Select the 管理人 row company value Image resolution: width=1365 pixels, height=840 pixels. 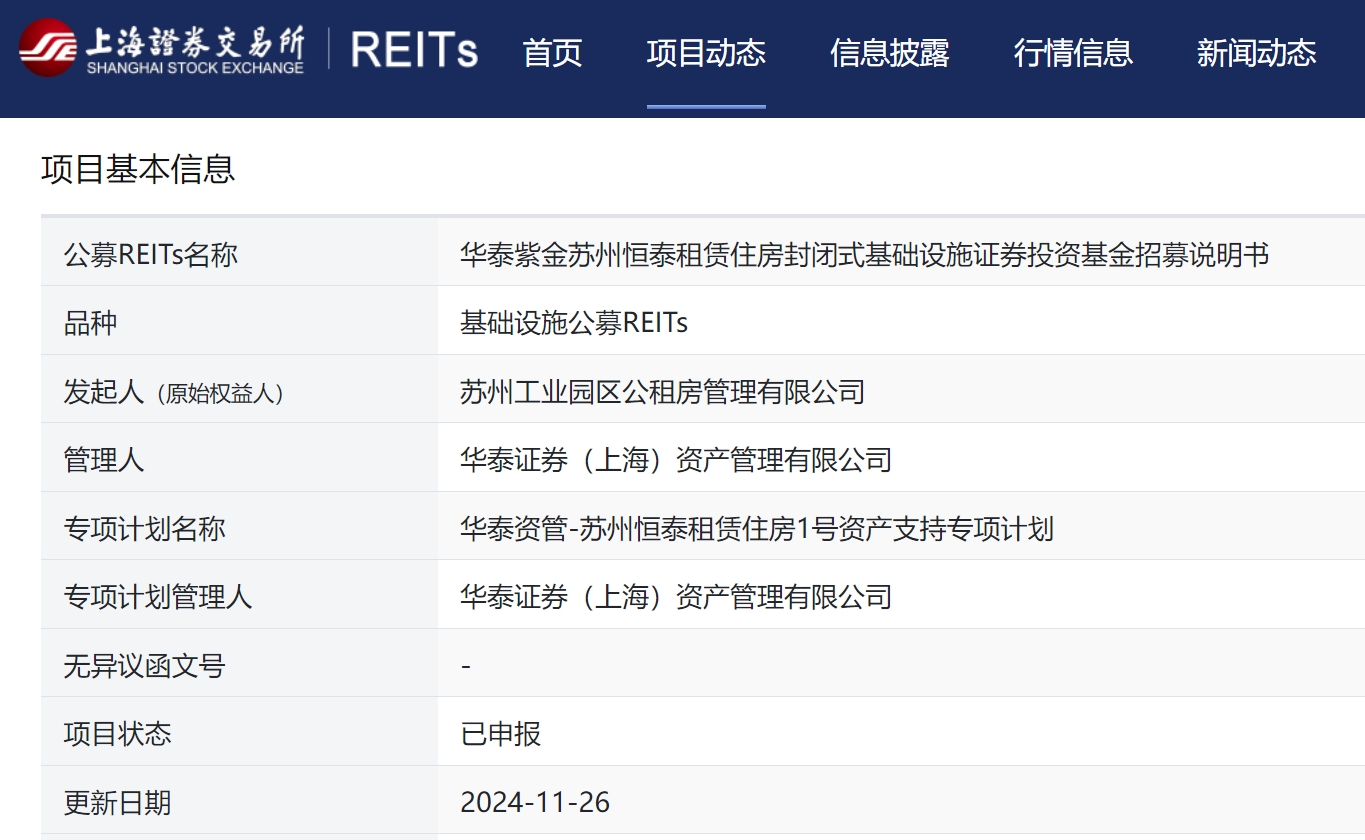(676, 460)
